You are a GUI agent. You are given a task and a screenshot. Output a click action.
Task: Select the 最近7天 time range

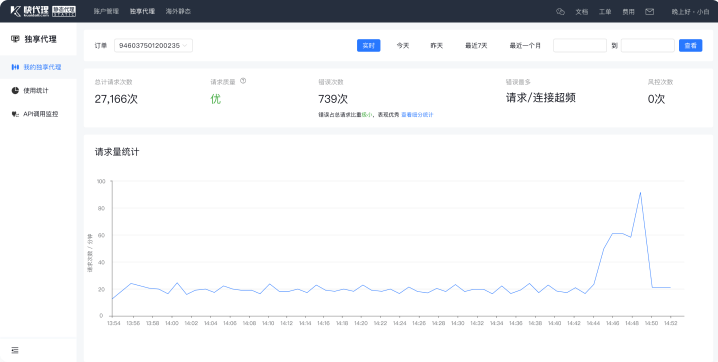point(476,46)
